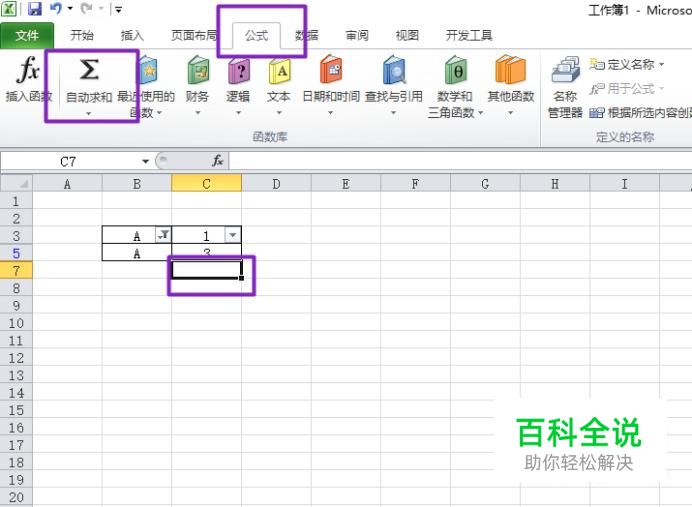Select column E header
The width and height of the screenshot is (692, 507).
[x=346, y=184]
